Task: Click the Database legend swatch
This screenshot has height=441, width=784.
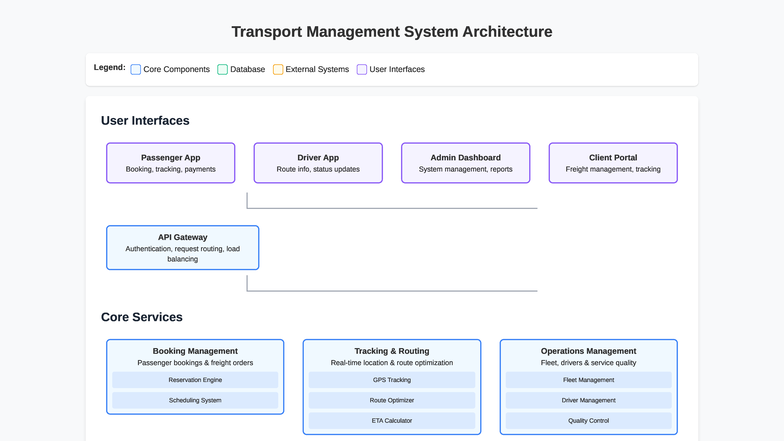Action: pyautogui.click(x=222, y=70)
